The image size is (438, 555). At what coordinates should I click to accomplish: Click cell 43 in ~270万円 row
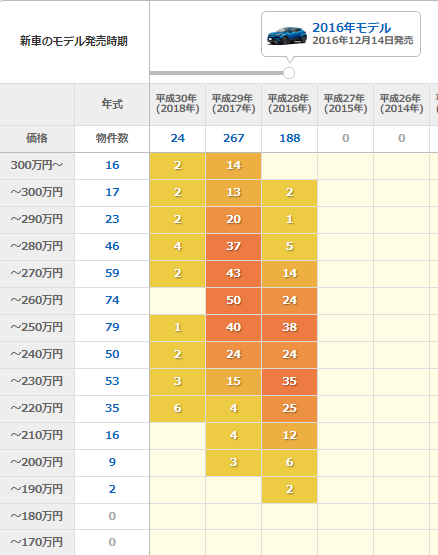234,274
